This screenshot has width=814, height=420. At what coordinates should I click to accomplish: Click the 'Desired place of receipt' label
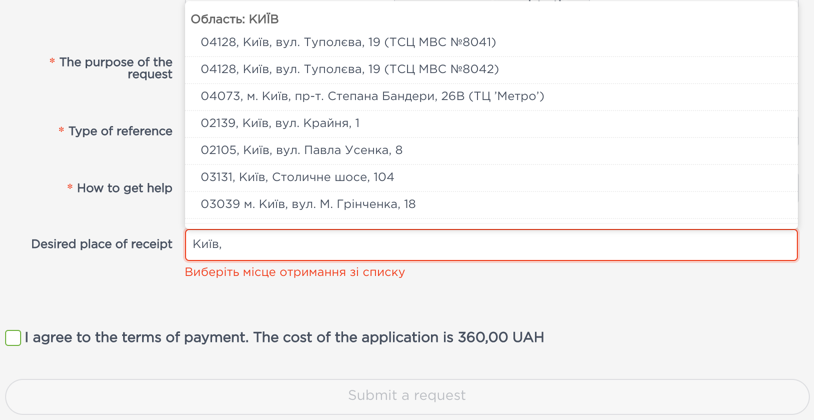(102, 244)
